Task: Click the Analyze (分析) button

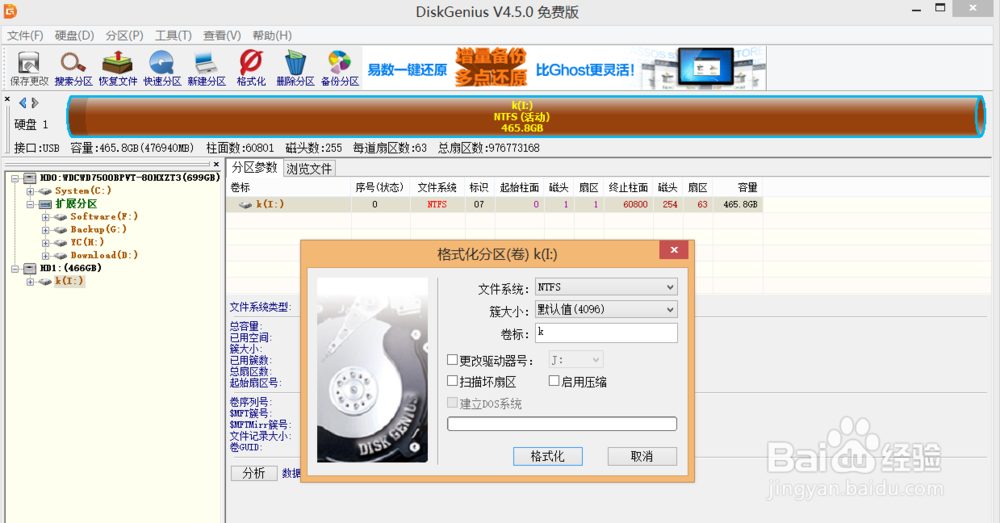Action: pos(254,473)
